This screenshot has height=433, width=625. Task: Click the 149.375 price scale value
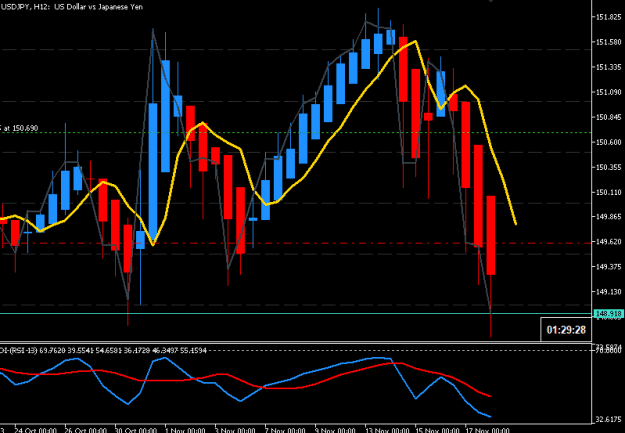coord(609,267)
